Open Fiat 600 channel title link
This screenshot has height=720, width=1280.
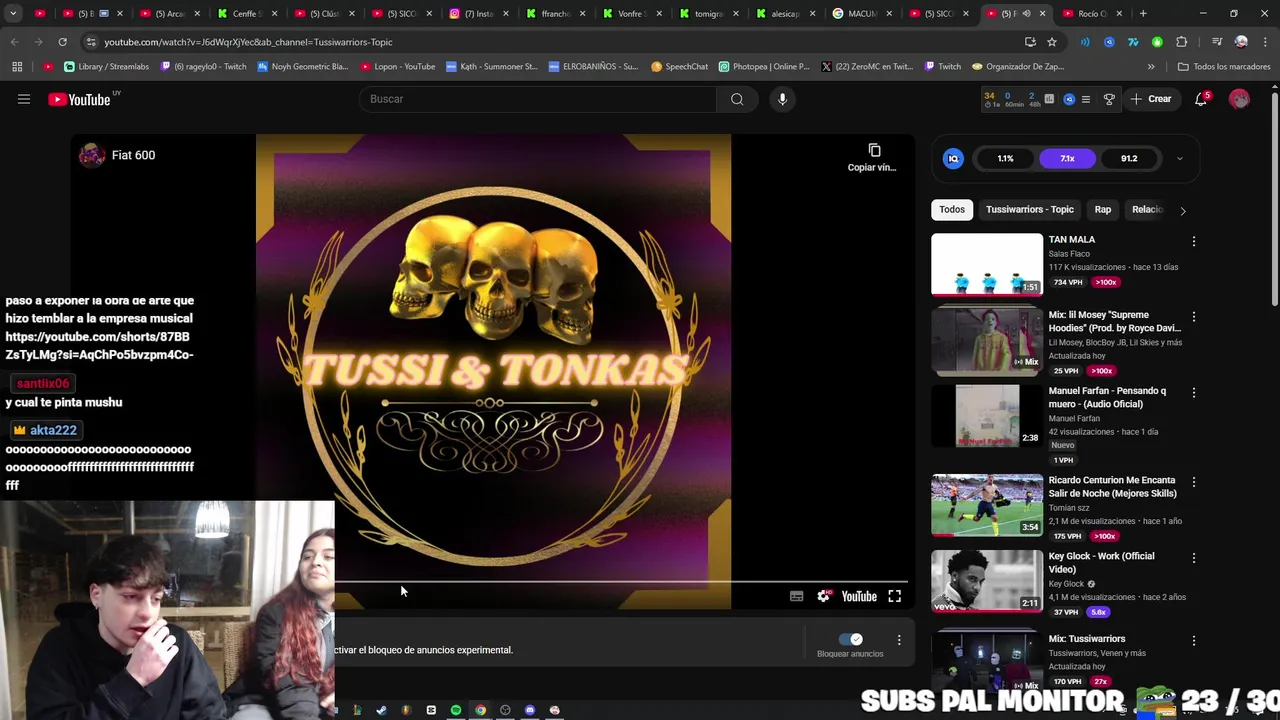pyautogui.click(x=133, y=155)
